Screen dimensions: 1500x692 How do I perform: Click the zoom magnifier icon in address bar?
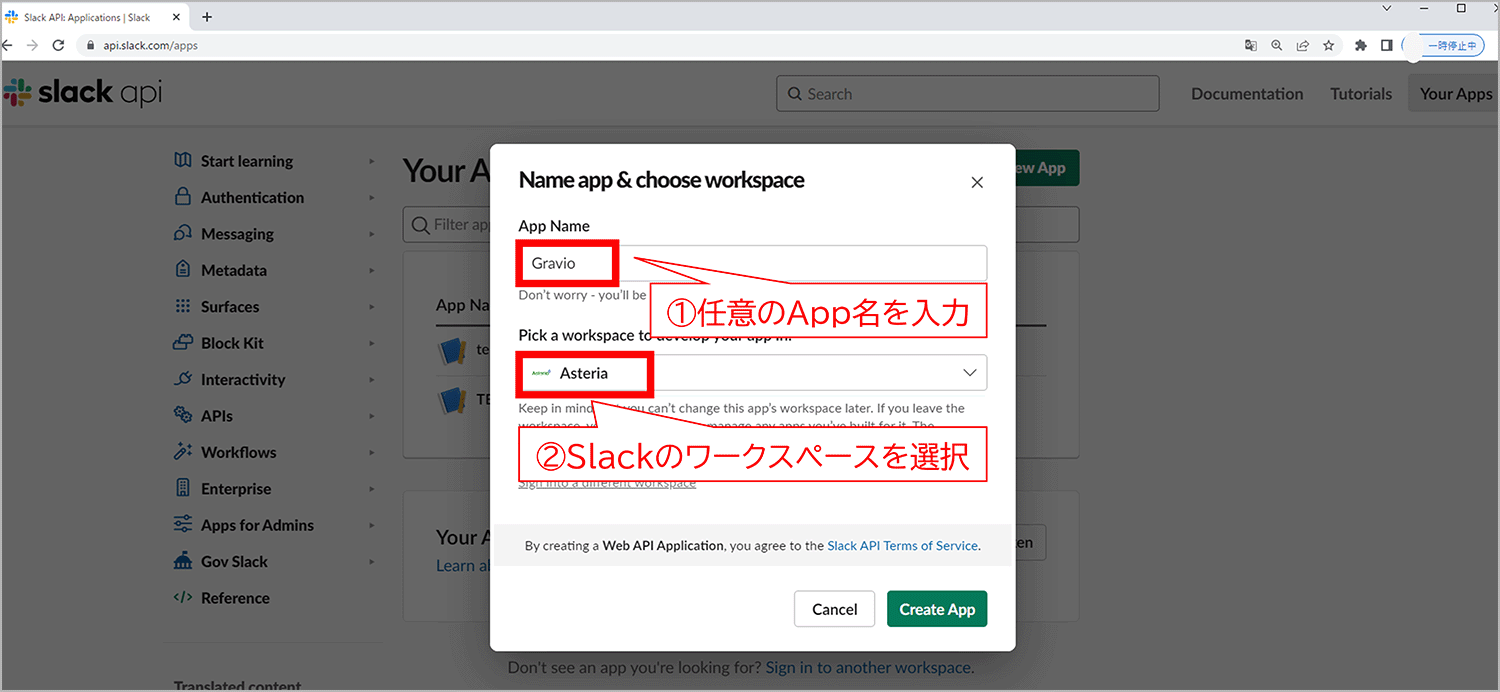tap(1277, 45)
